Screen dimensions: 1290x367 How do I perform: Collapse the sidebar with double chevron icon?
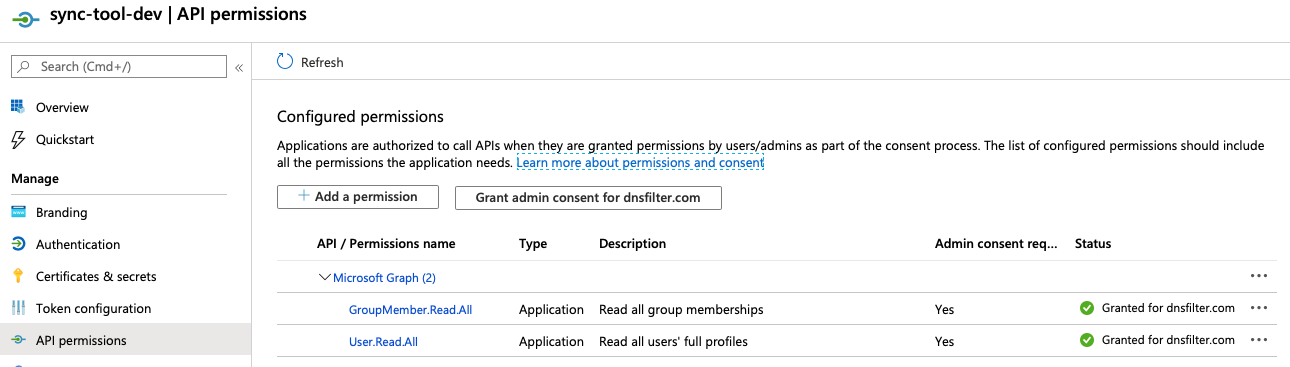coord(239,67)
